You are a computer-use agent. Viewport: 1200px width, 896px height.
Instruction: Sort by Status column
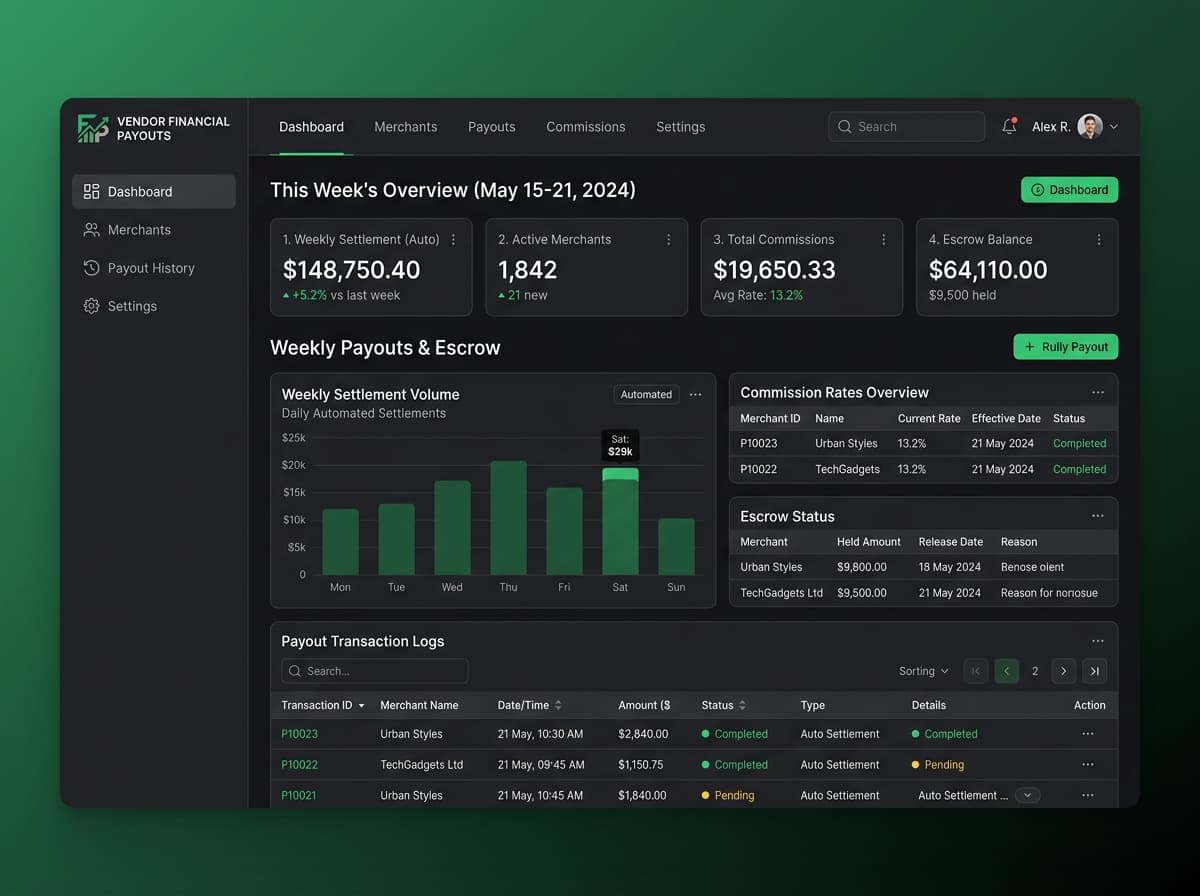tap(724, 705)
